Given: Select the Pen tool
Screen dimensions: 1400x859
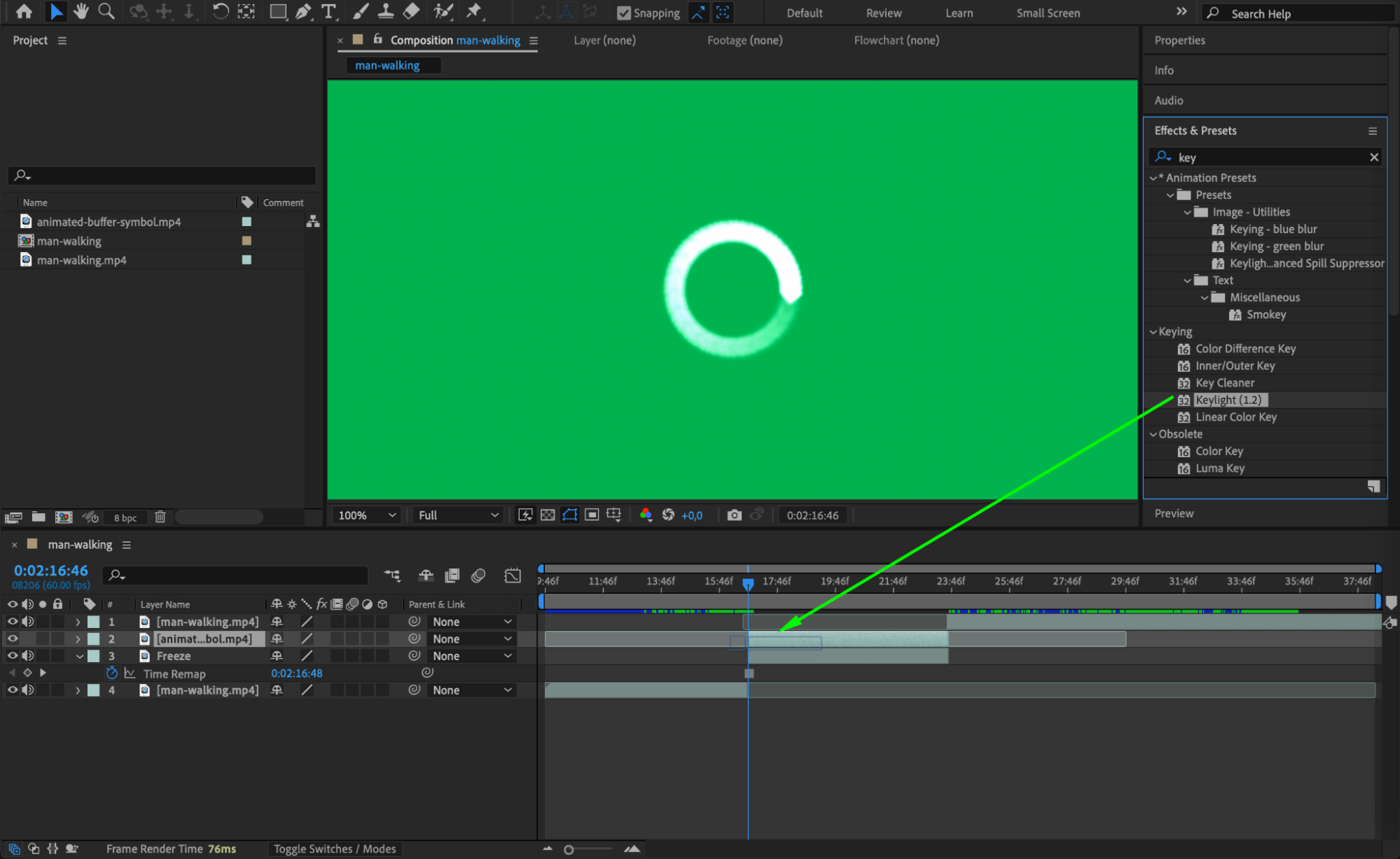Looking at the screenshot, I should click(303, 11).
